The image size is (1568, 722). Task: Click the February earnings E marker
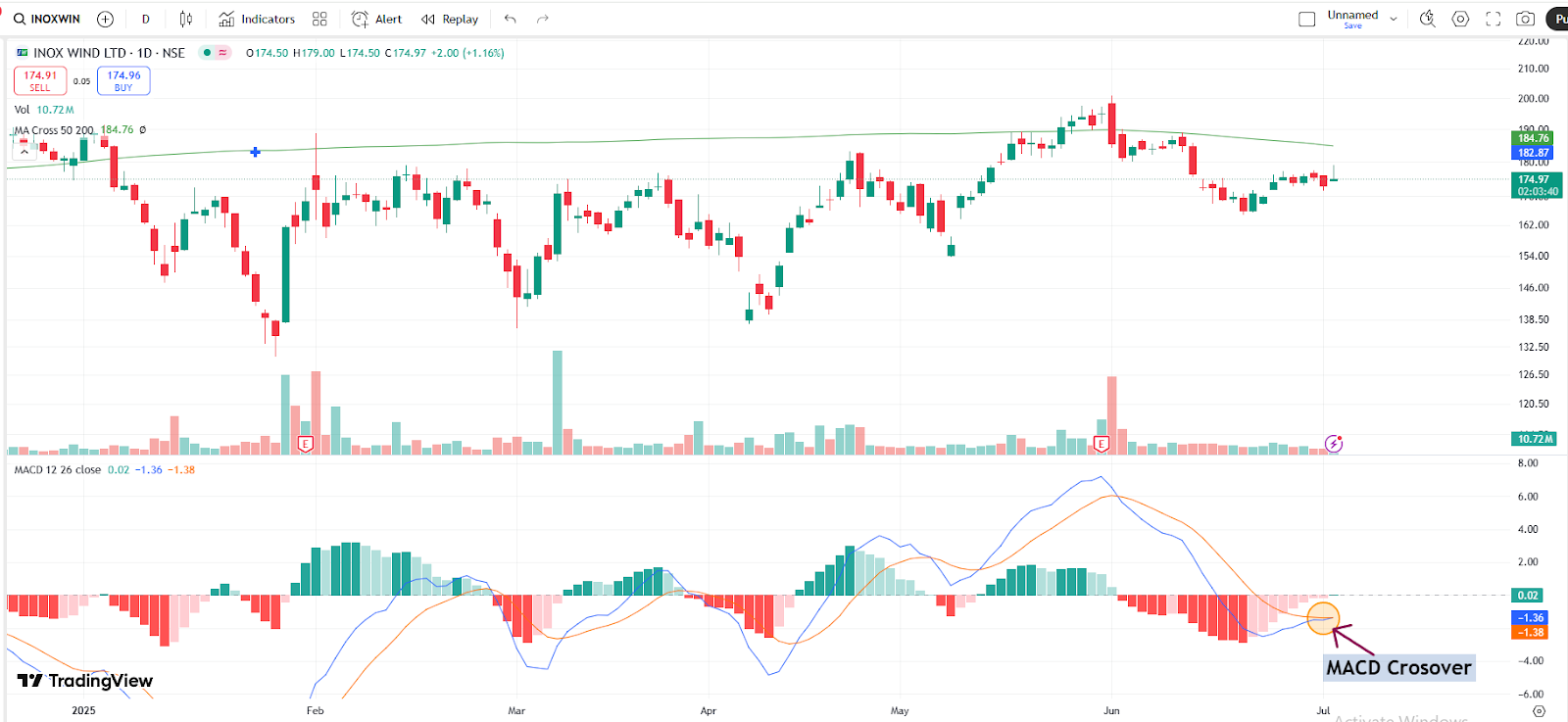point(306,444)
